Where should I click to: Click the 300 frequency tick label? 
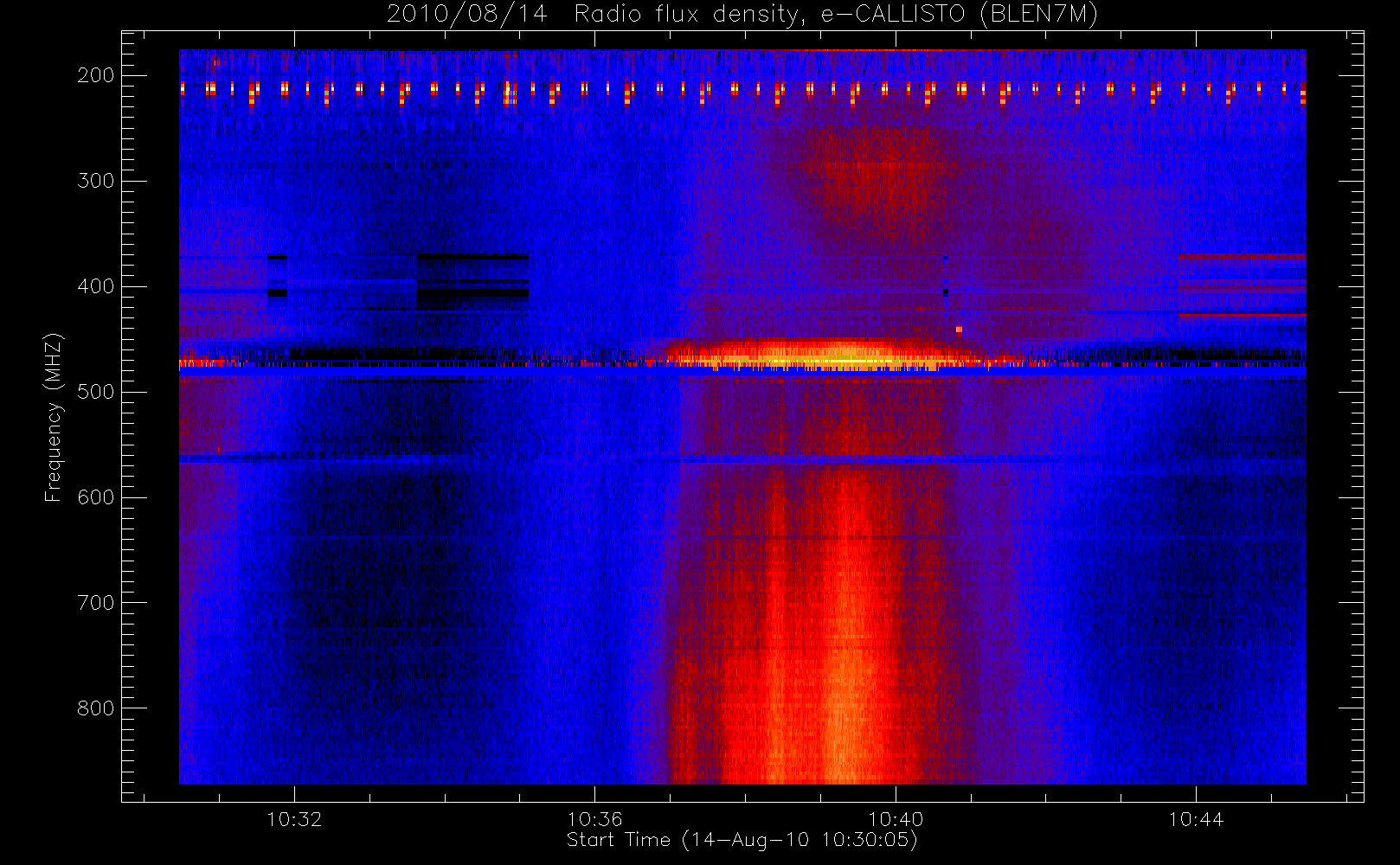(x=96, y=181)
